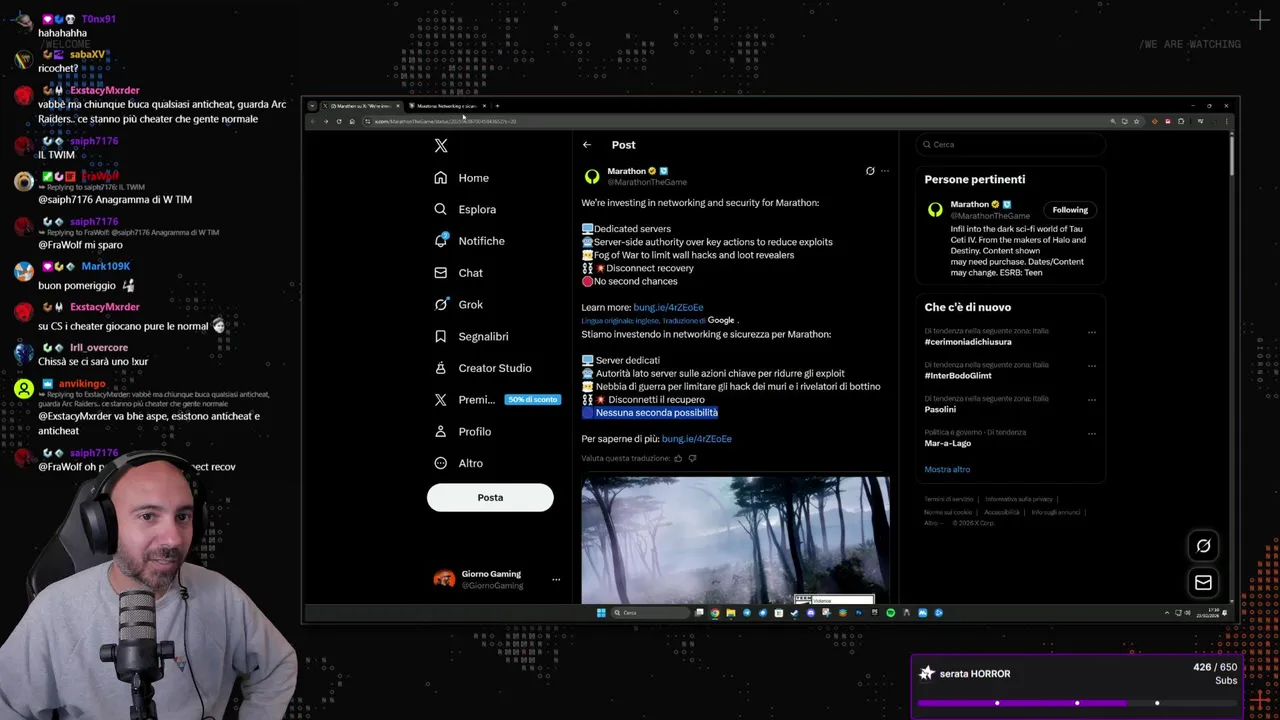Click the Notifiche bell icon
The width and height of the screenshot is (1280, 720).
pyautogui.click(x=441, y=241)
